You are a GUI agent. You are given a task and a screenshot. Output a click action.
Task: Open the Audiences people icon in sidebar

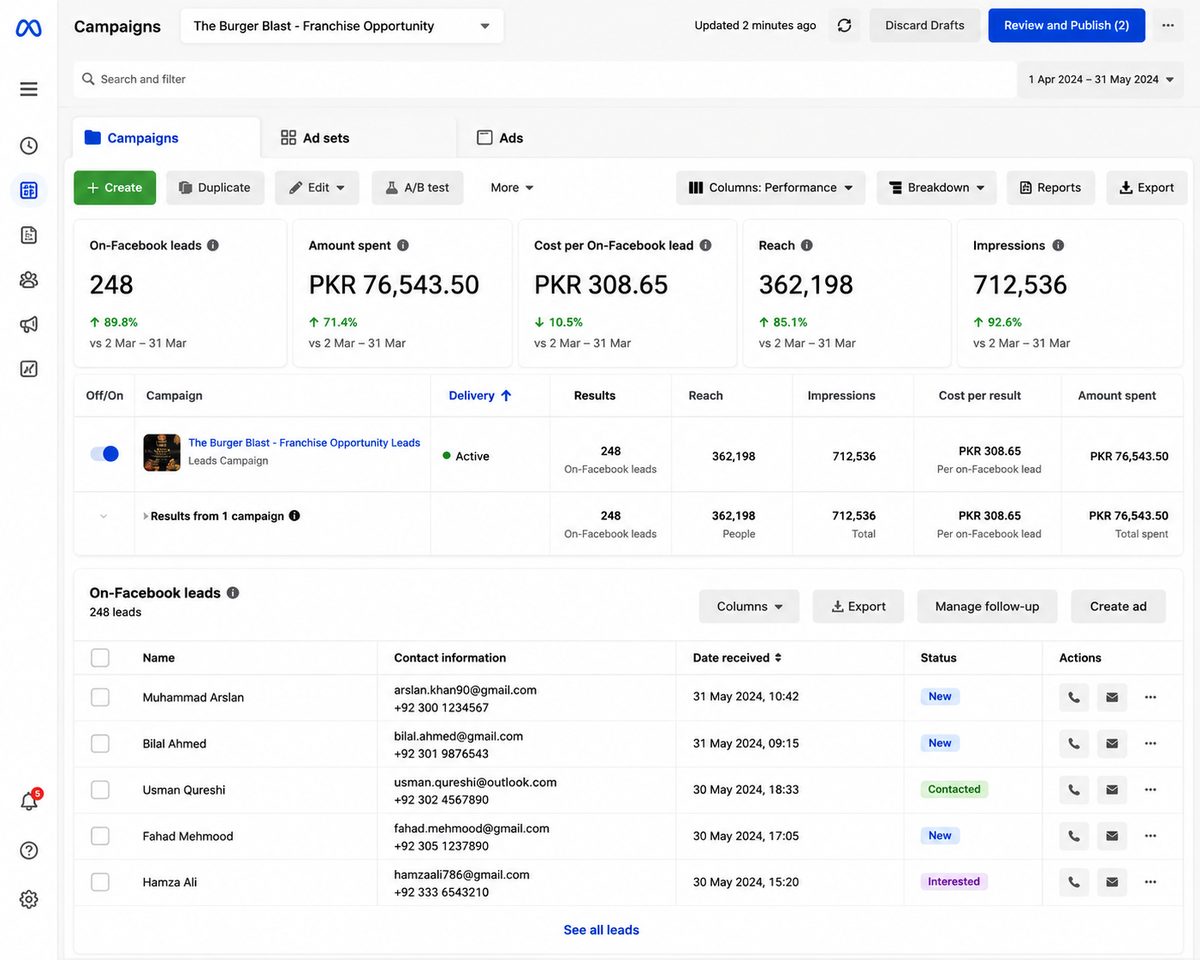tap(29, 280)
